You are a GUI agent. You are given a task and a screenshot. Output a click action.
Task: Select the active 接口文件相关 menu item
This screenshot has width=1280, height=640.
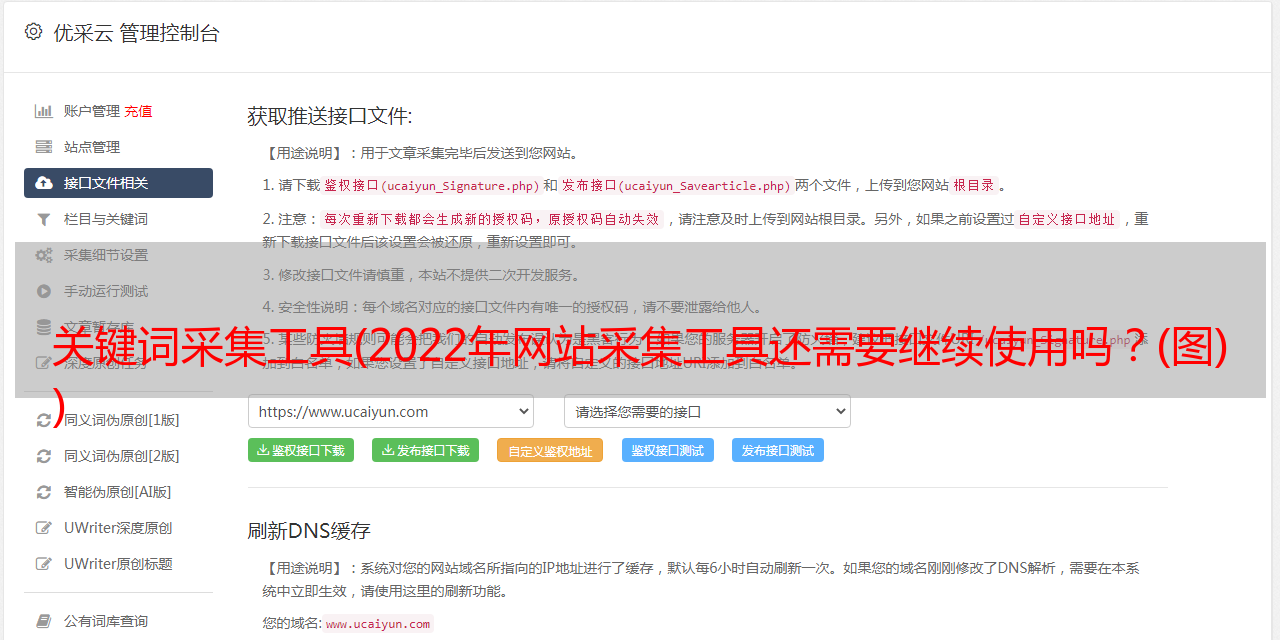[x=118, y=183]
